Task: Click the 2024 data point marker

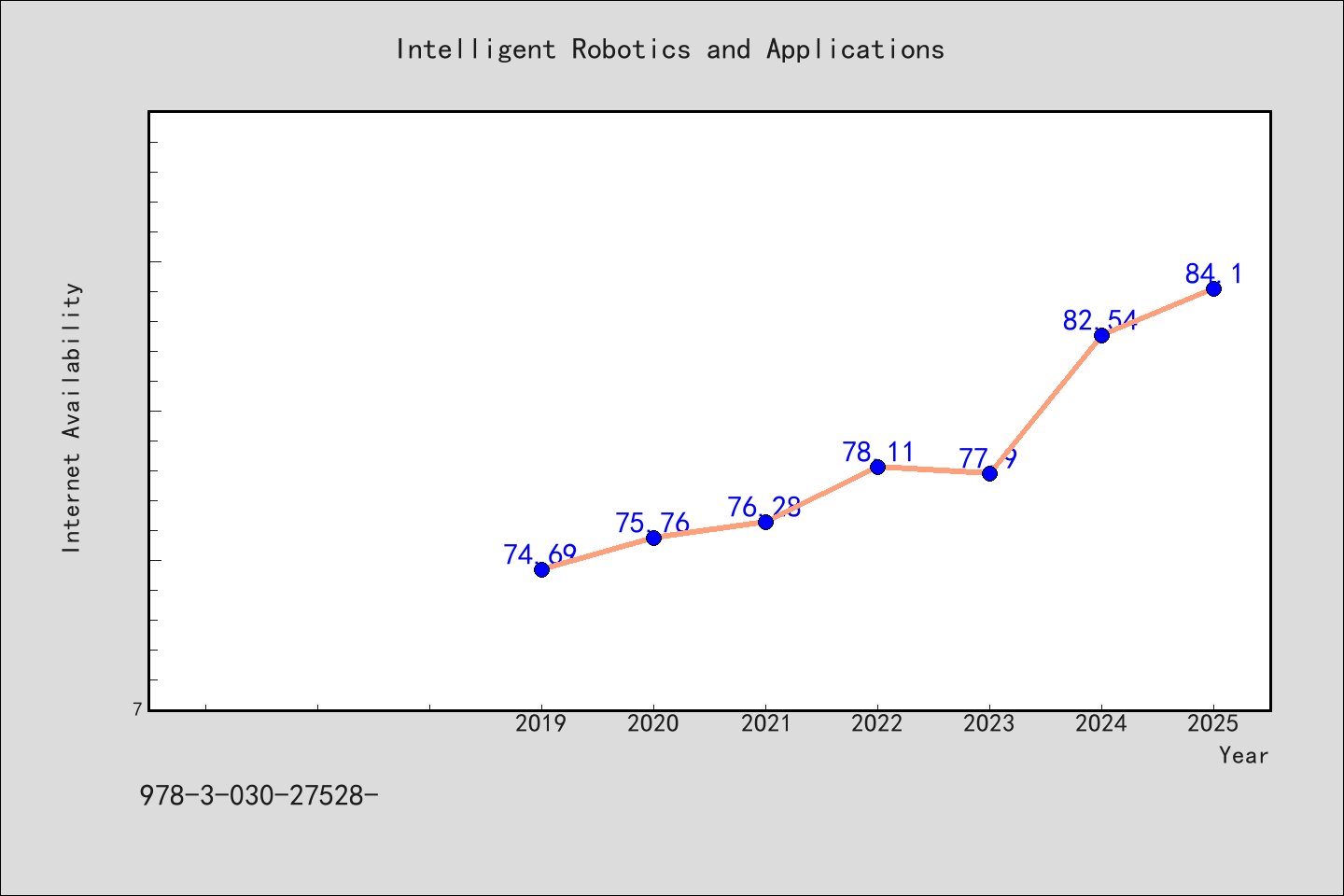Action: click(x=1101, y=335)
